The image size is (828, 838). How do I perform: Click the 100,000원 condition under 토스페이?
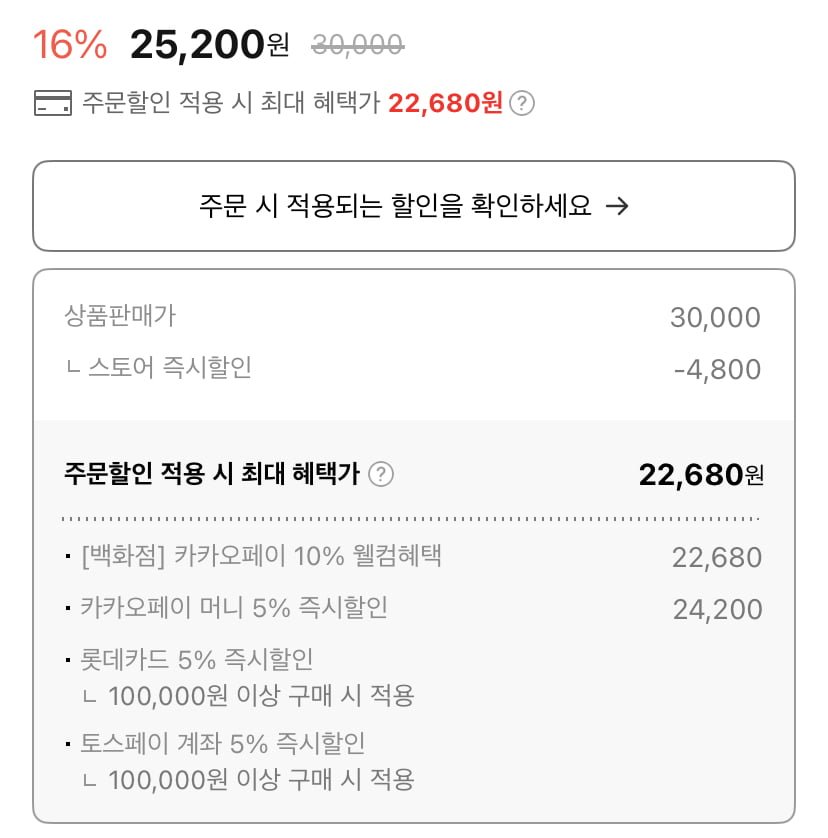click(260, 779)
